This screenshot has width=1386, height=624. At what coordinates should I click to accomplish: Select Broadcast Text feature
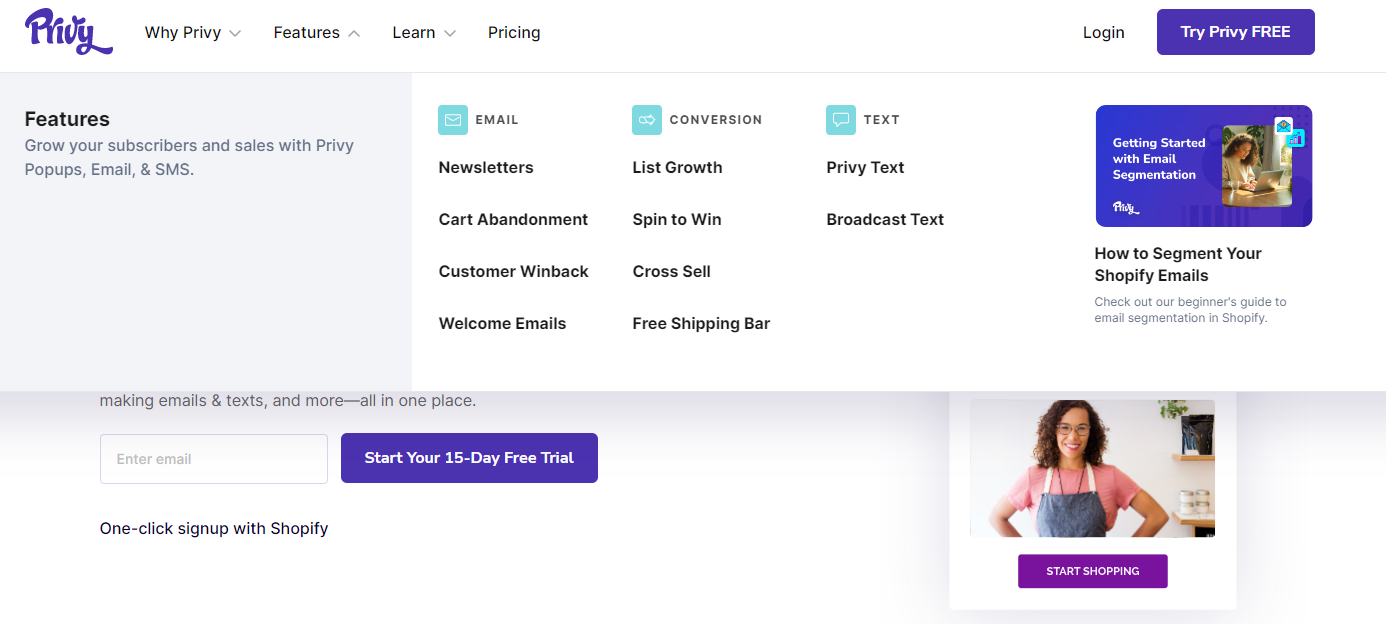point(885,219)
